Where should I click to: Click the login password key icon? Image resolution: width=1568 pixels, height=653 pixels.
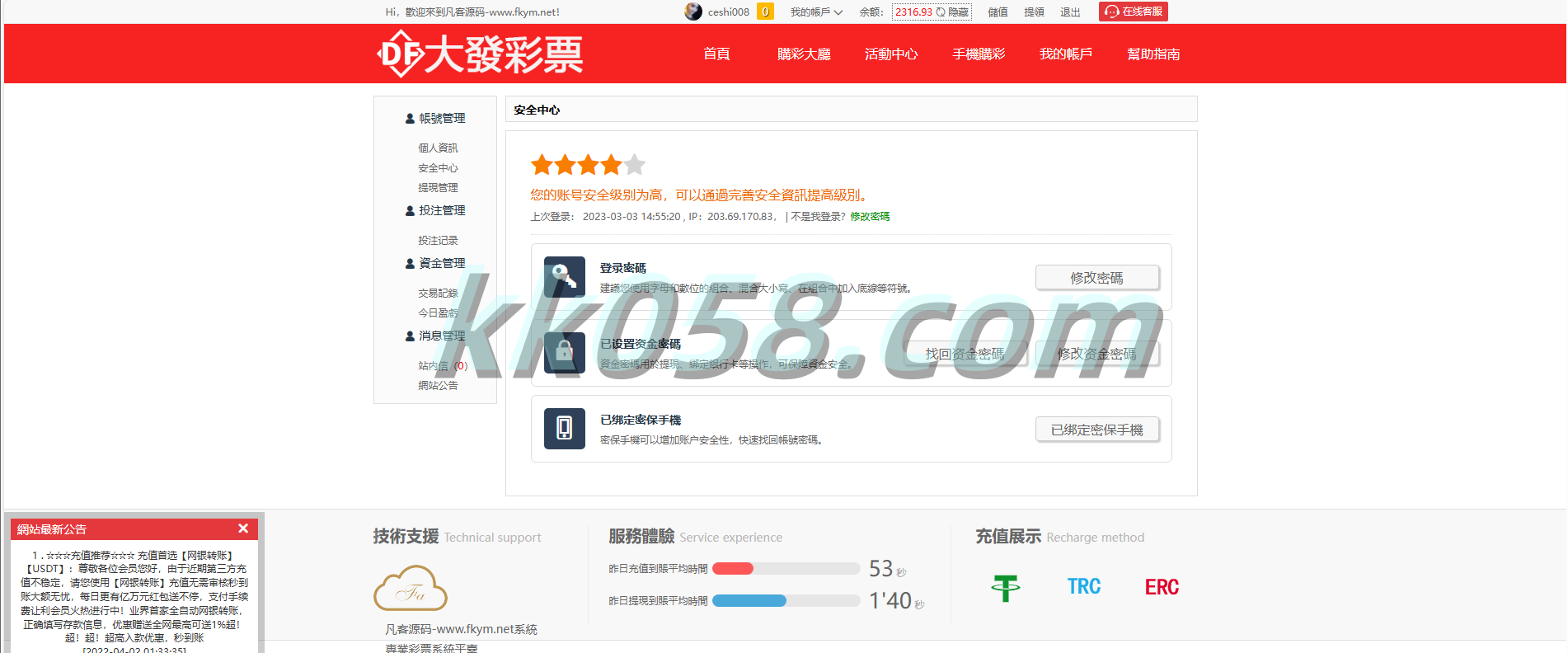[565, 277]
